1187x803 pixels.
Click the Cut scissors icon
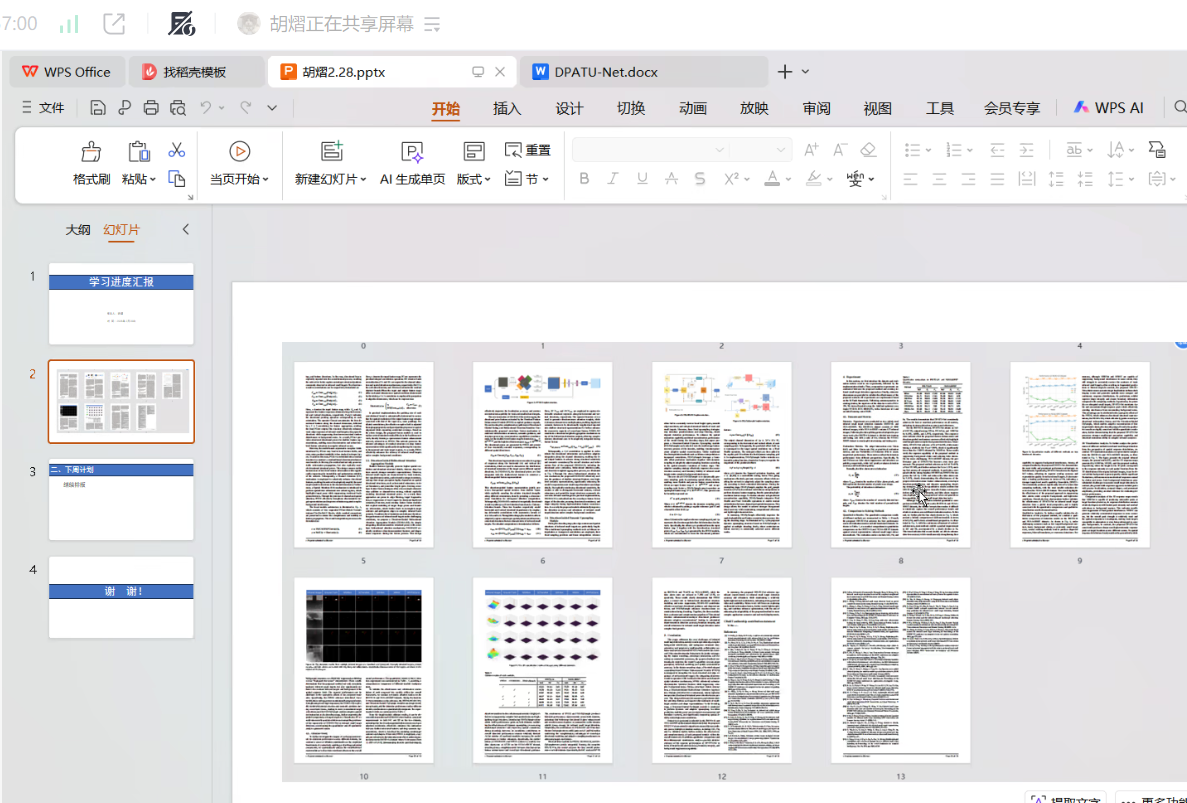[x=177, y=150]
